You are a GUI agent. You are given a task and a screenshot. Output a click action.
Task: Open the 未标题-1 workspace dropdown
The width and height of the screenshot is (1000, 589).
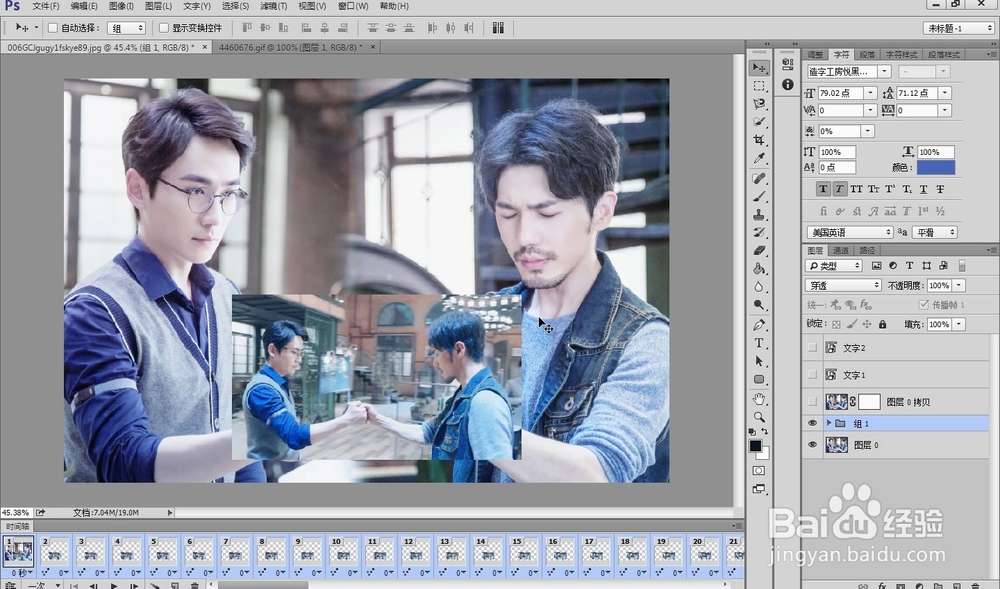click(x=959, y=28)
